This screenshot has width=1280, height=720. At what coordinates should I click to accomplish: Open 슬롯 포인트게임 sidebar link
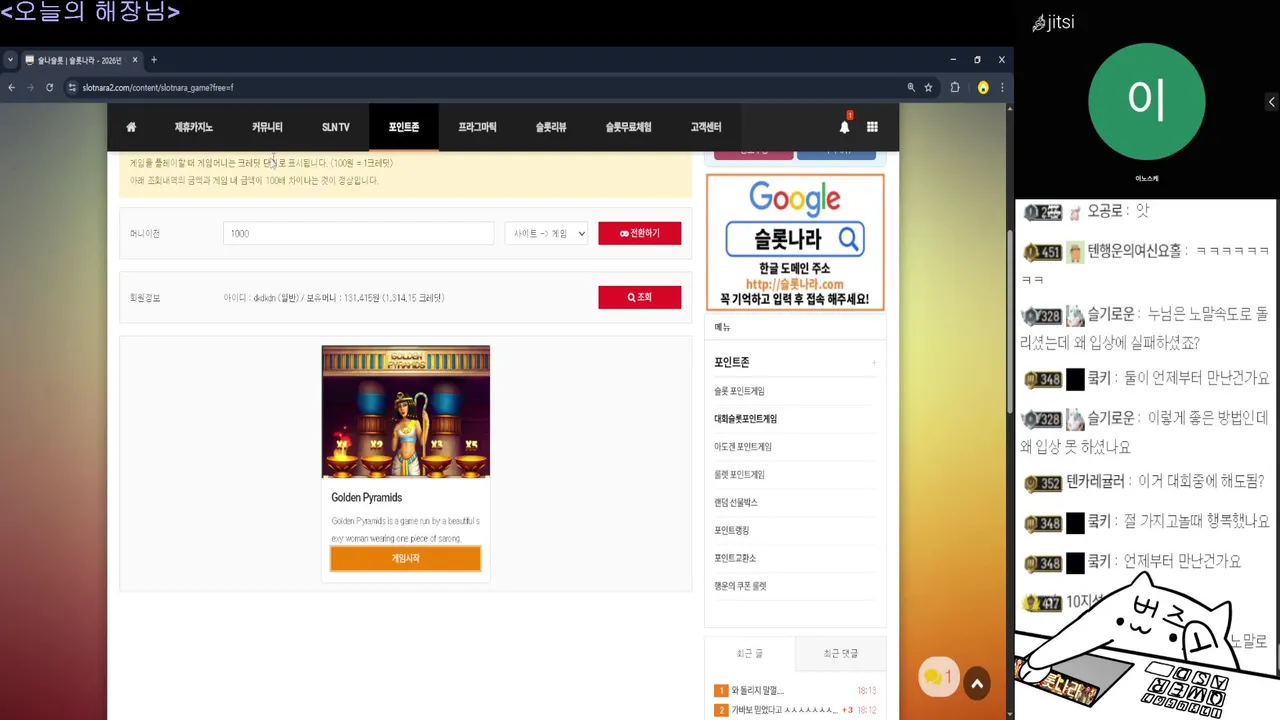(x=739, y=391)
